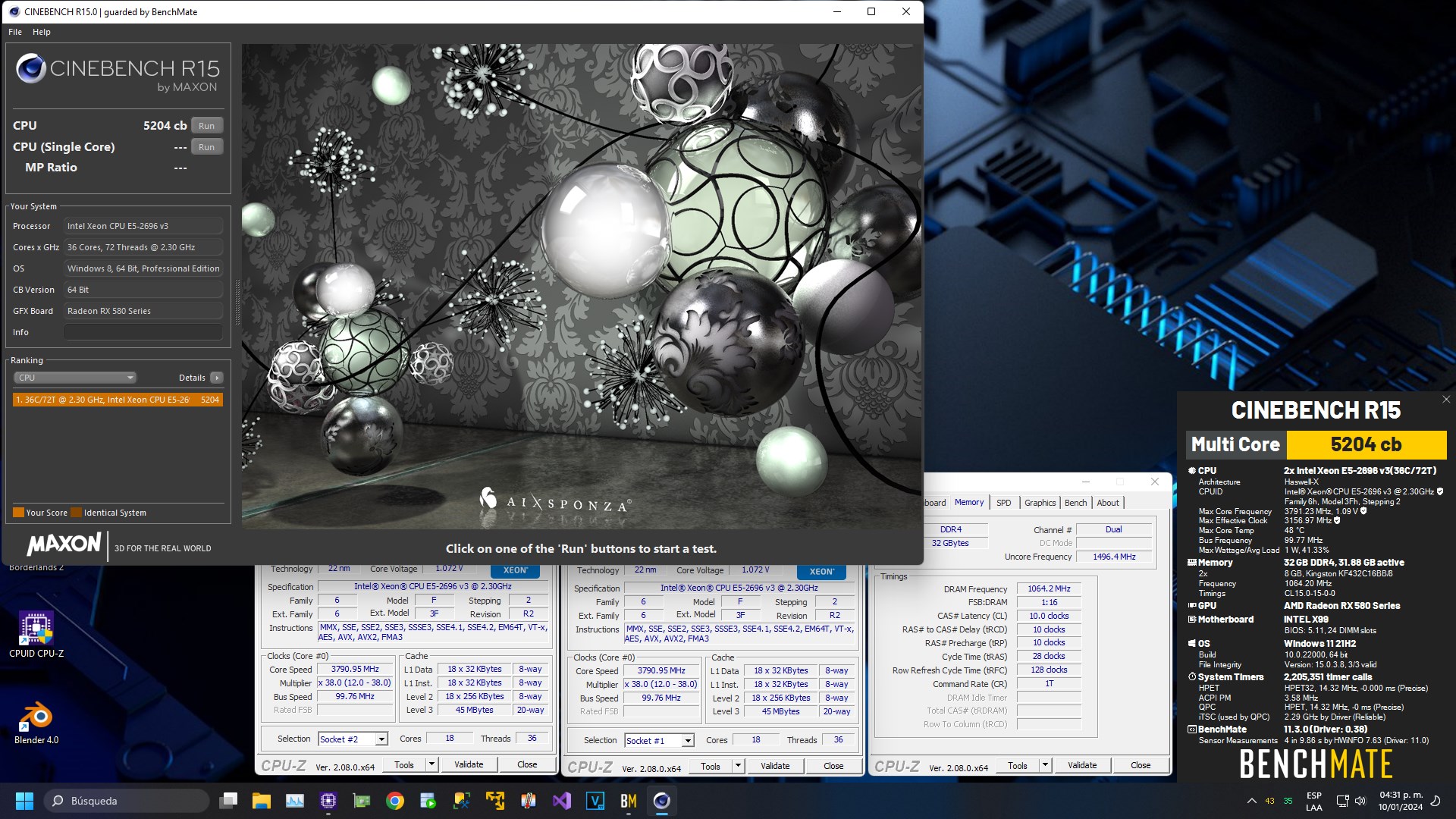The image size is (1456, 819).
Task: Open volume control in the system tray
Action: coord(1360,801)
